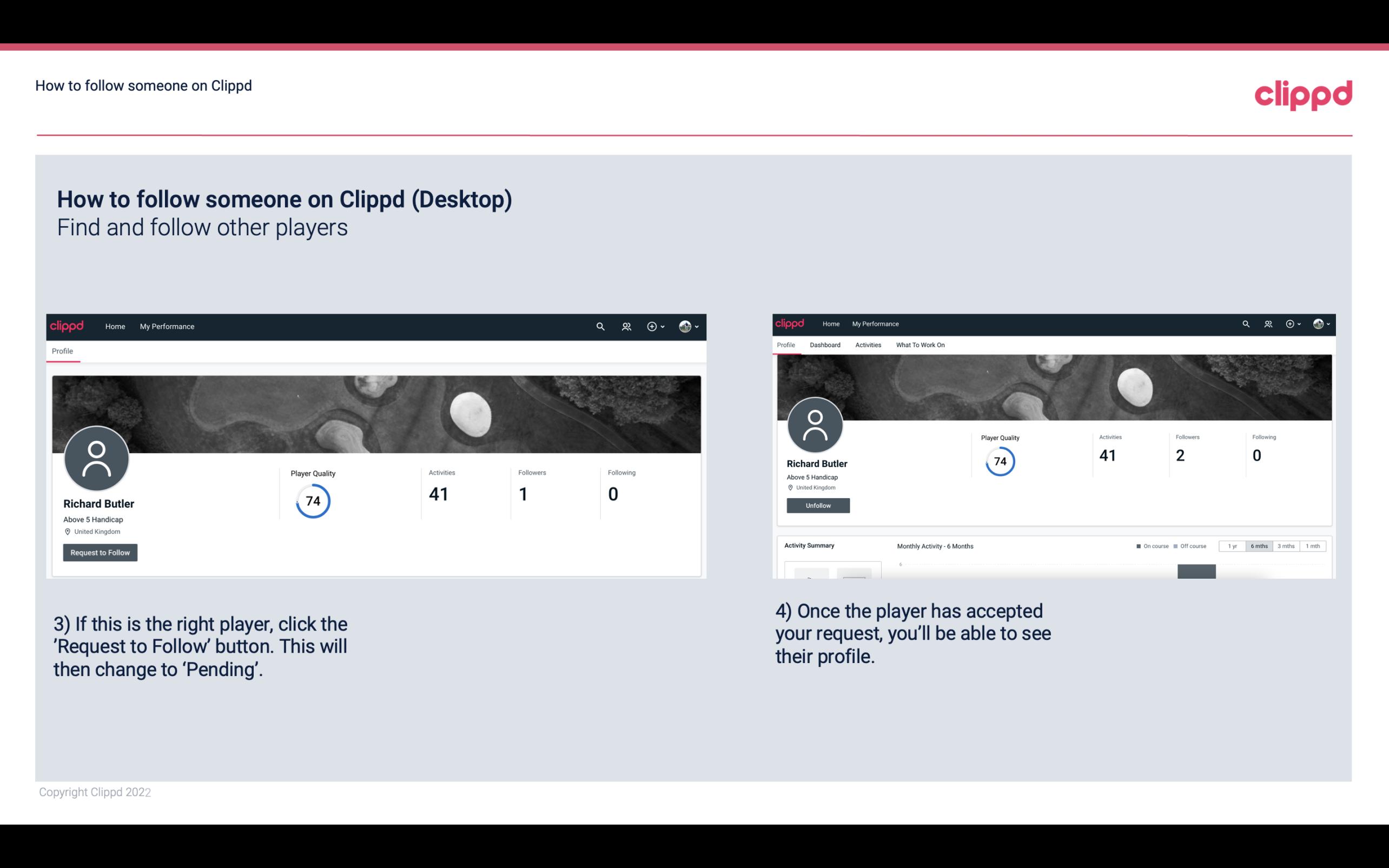
Task: Switch to the 'Activities' tab
Action: pyautogui.click(x=867, y=345)
